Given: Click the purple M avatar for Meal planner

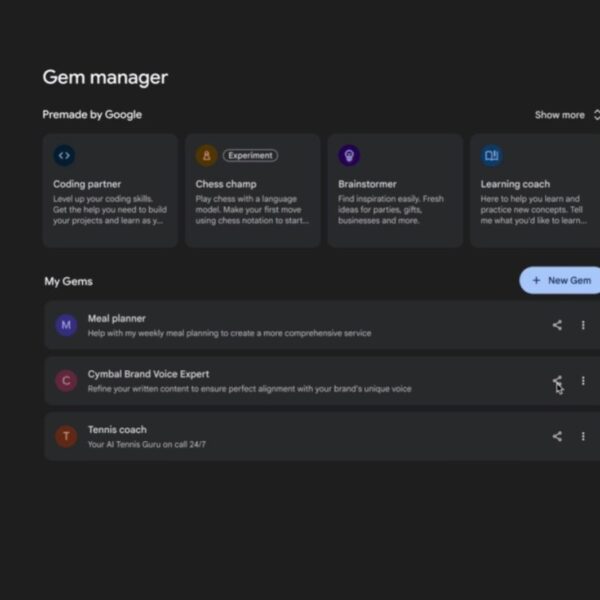Looking at the screenshot, I should [66, 325].
